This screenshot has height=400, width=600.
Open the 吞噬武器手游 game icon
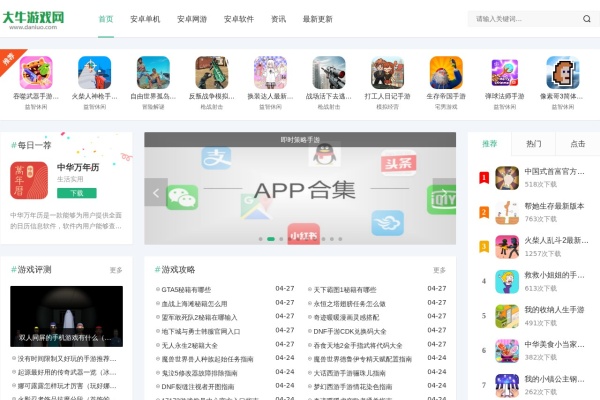point(36,72)
